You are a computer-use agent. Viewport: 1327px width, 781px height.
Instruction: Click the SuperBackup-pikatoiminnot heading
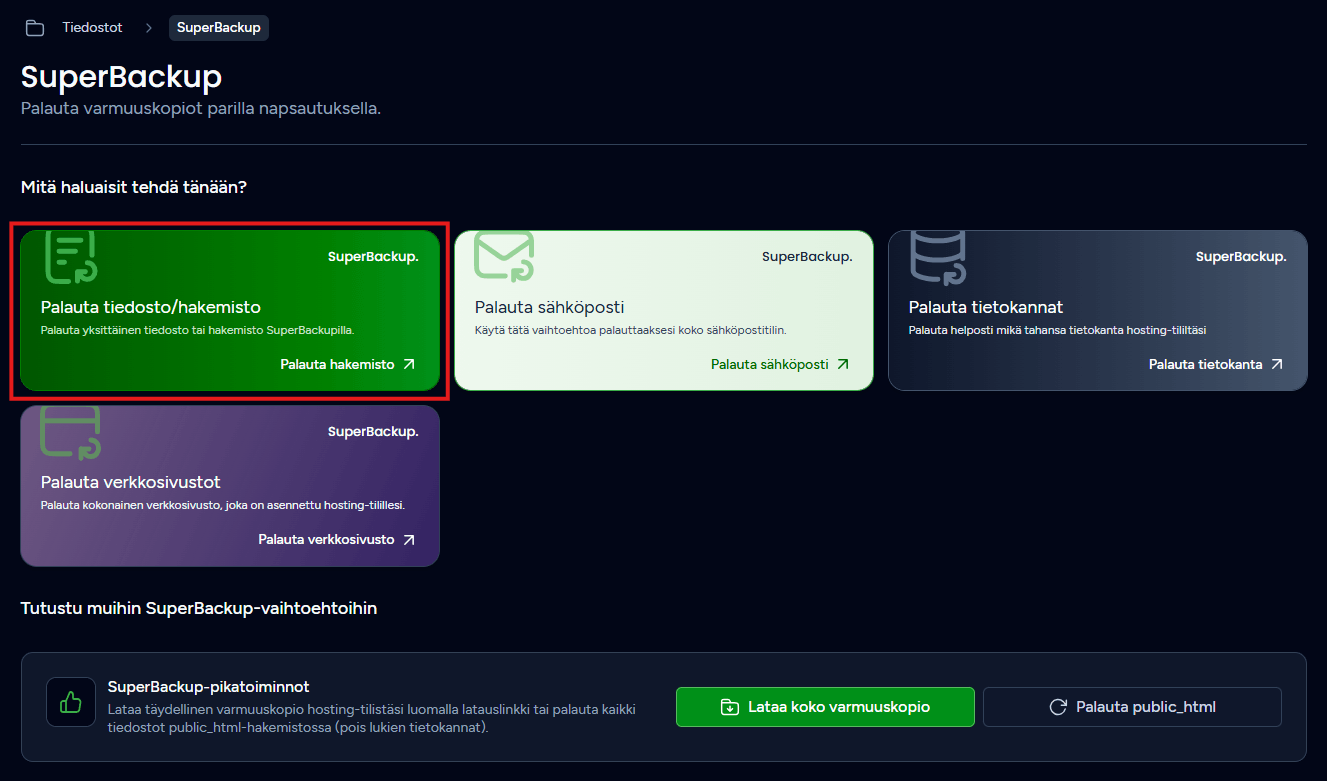point(208,687)
